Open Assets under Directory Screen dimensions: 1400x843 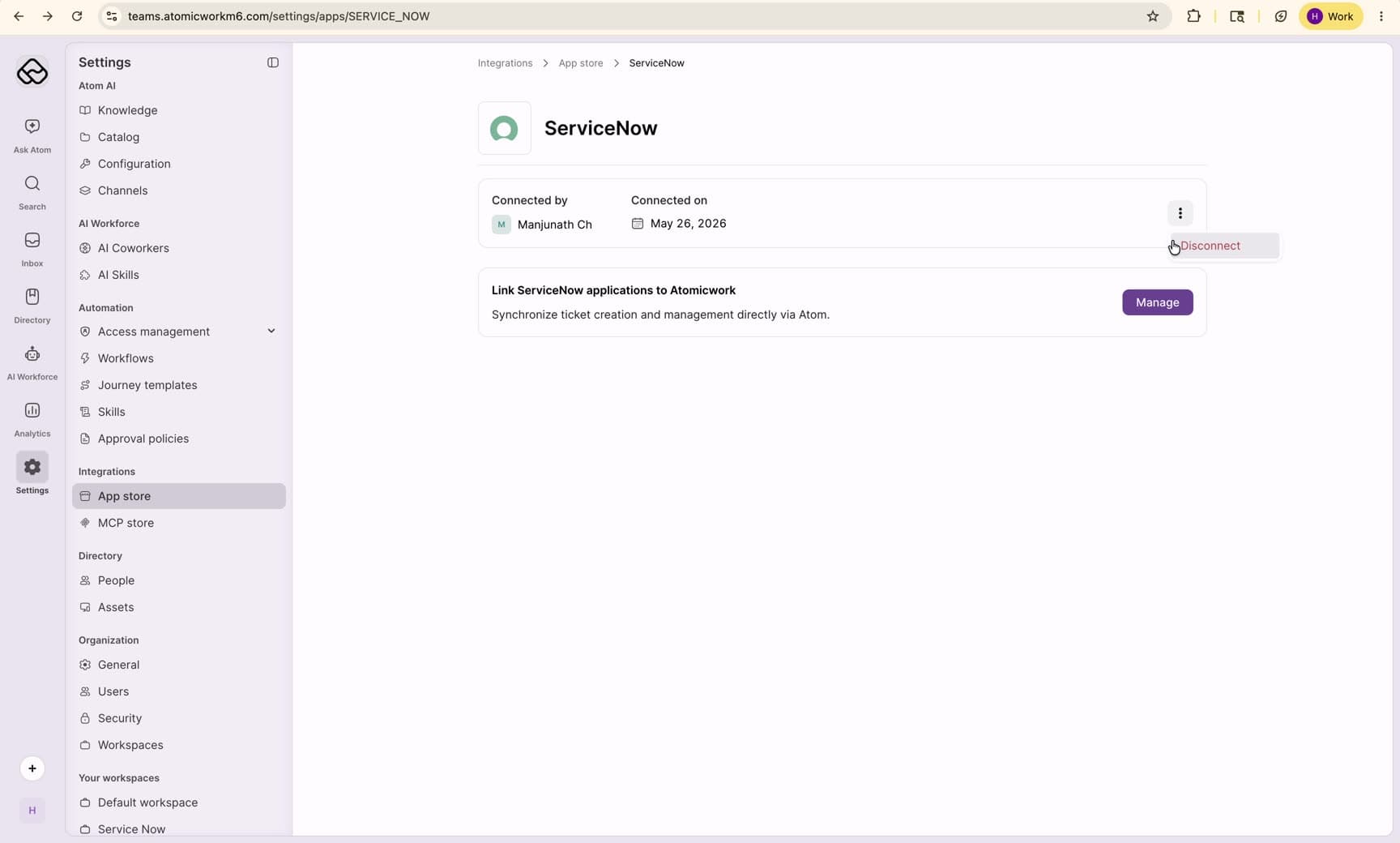click(x=179, y=607)
